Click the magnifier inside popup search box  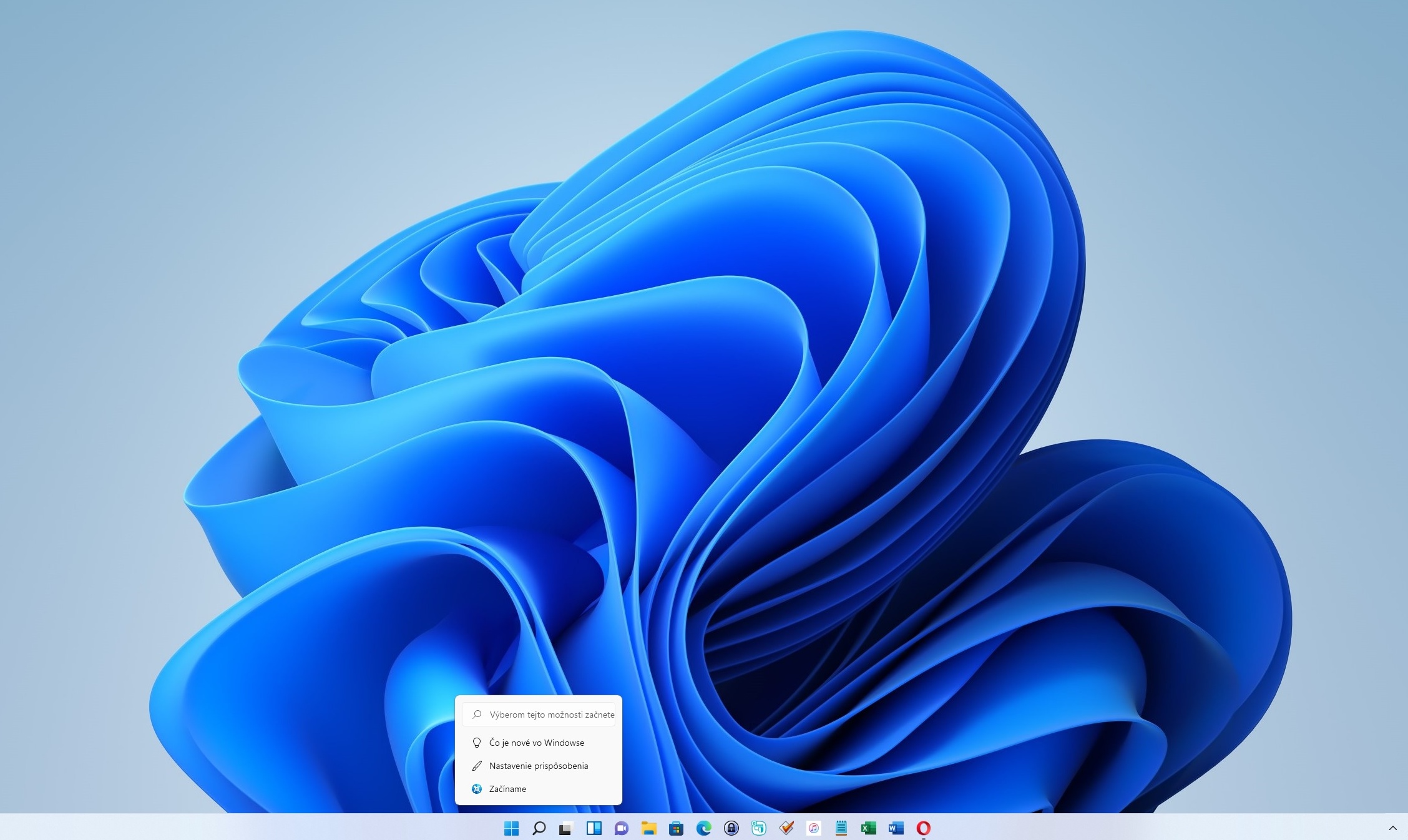tap(477, 715)
